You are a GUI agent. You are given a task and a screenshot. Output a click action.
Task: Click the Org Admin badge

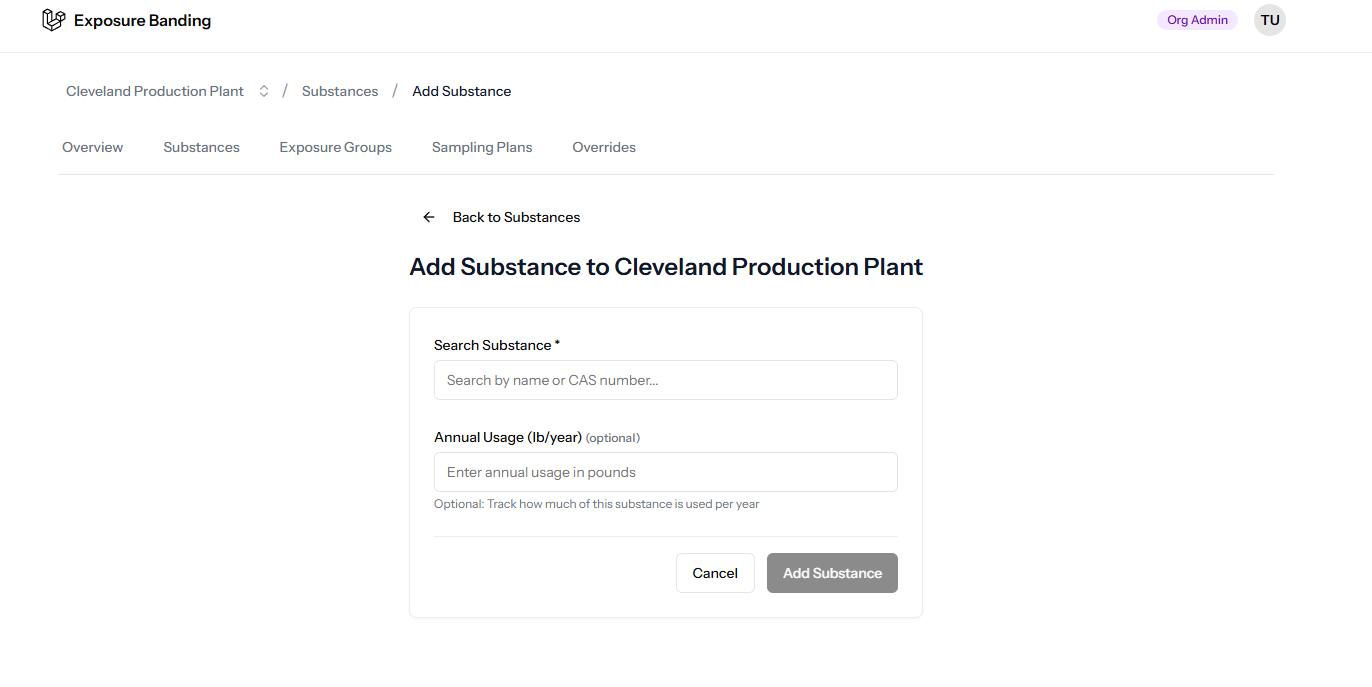(x=1197, y=20)
